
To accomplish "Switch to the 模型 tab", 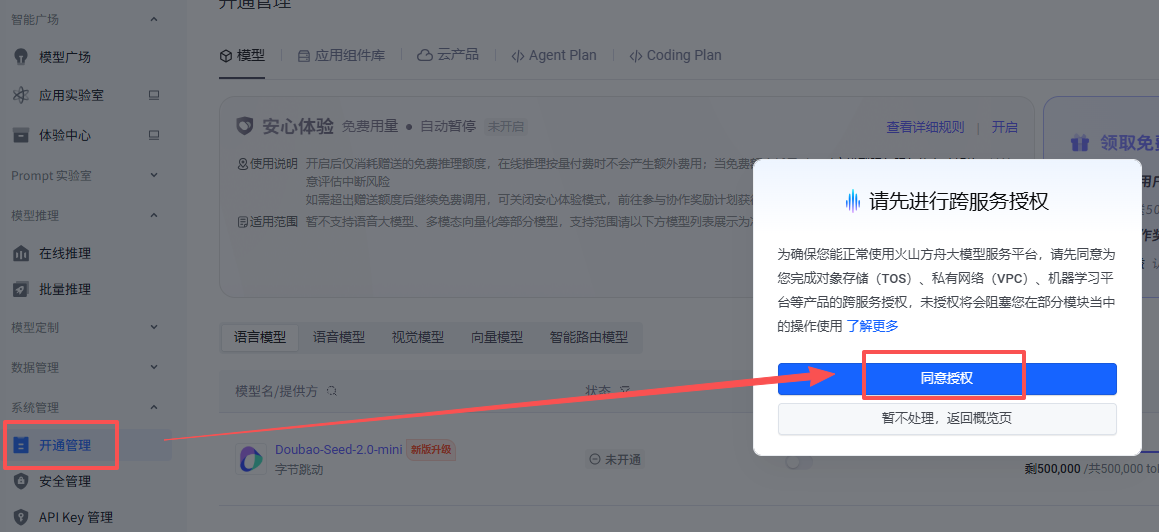I will coord(242,55).
